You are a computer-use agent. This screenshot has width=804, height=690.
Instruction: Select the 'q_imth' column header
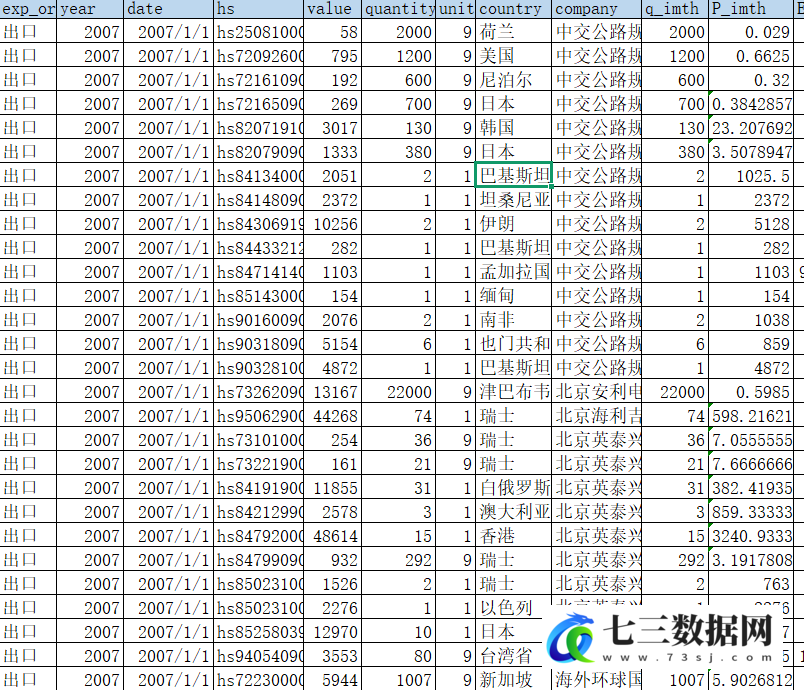[x=675, y=9]
